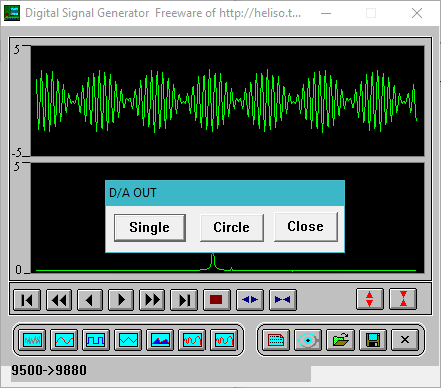Click the spectrum peak in lower plot

point(213,261)
